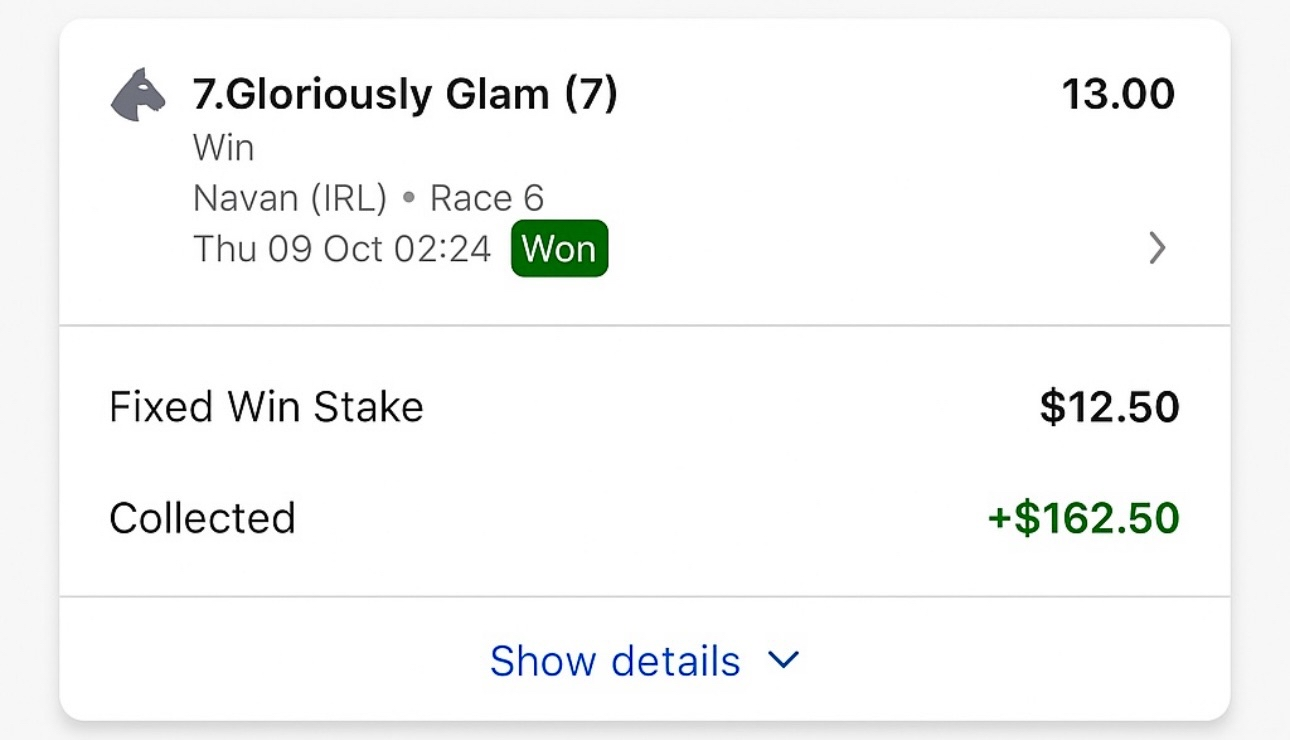Tap the Race 6 label
Viewport: 1290px width, 740px height.
486,198
